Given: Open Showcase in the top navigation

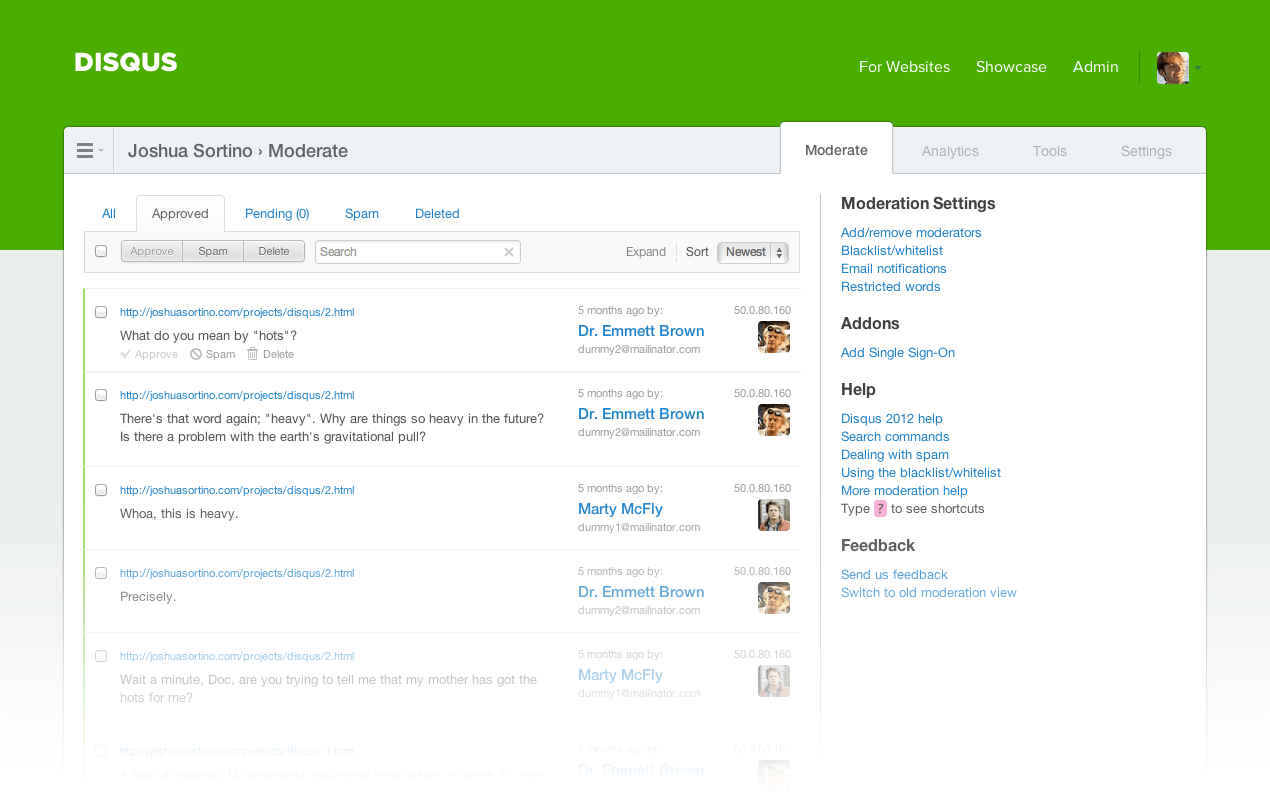Looking at the screenshot, I should click(1011, 67).
